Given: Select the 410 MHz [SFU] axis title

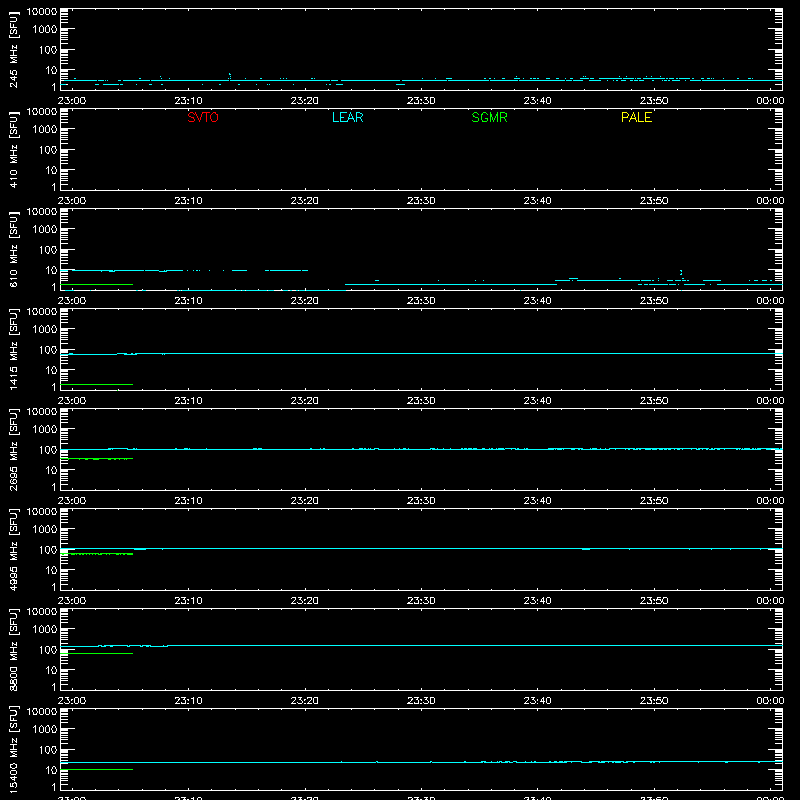Looking at the screenshot, I should tap(13, 149).
